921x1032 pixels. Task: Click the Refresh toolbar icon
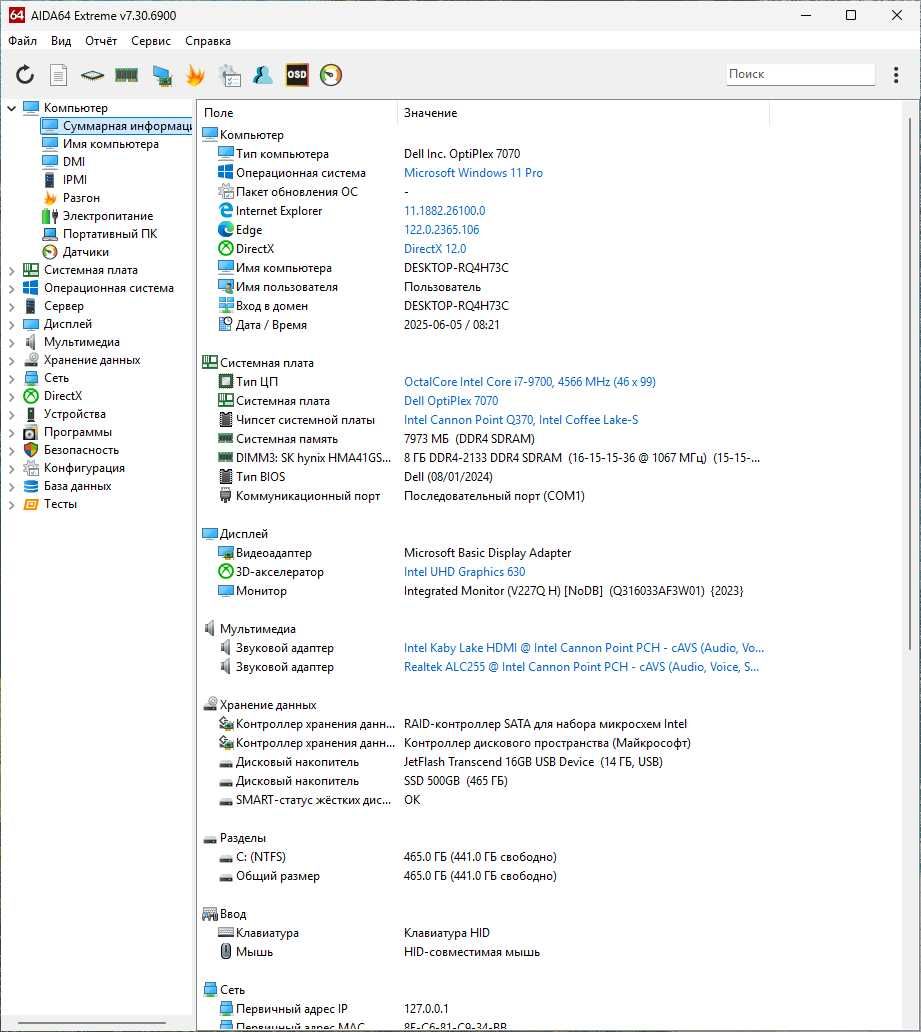[25, 74]
